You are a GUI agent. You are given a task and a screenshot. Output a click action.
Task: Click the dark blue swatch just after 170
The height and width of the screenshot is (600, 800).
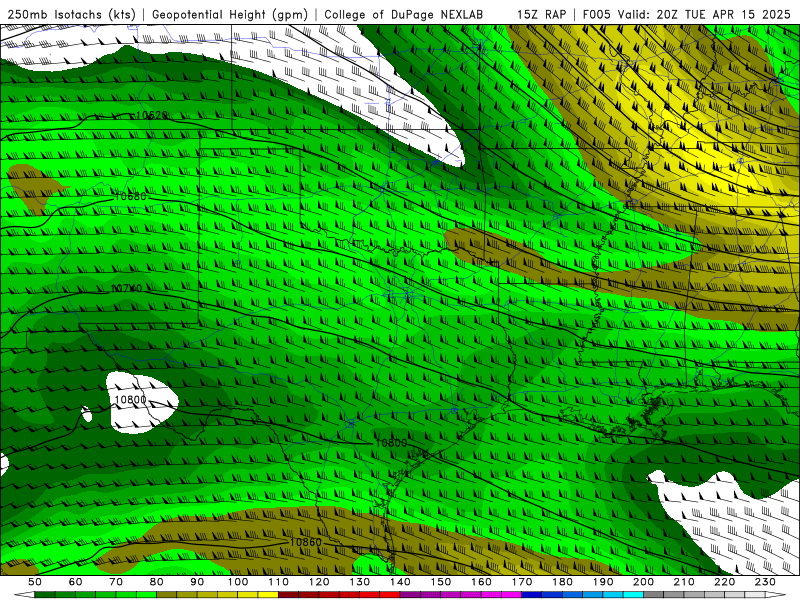coord(532,595)
